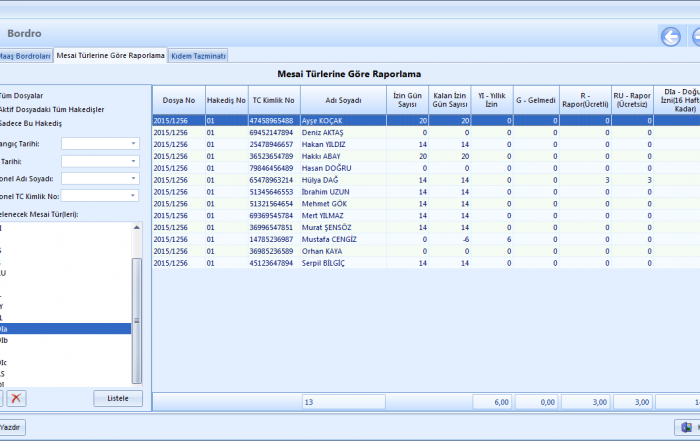Switch to the Kıdem Tazminatı tab
Viewport: 700px width, 441px height.
click(x=198, y=55)
